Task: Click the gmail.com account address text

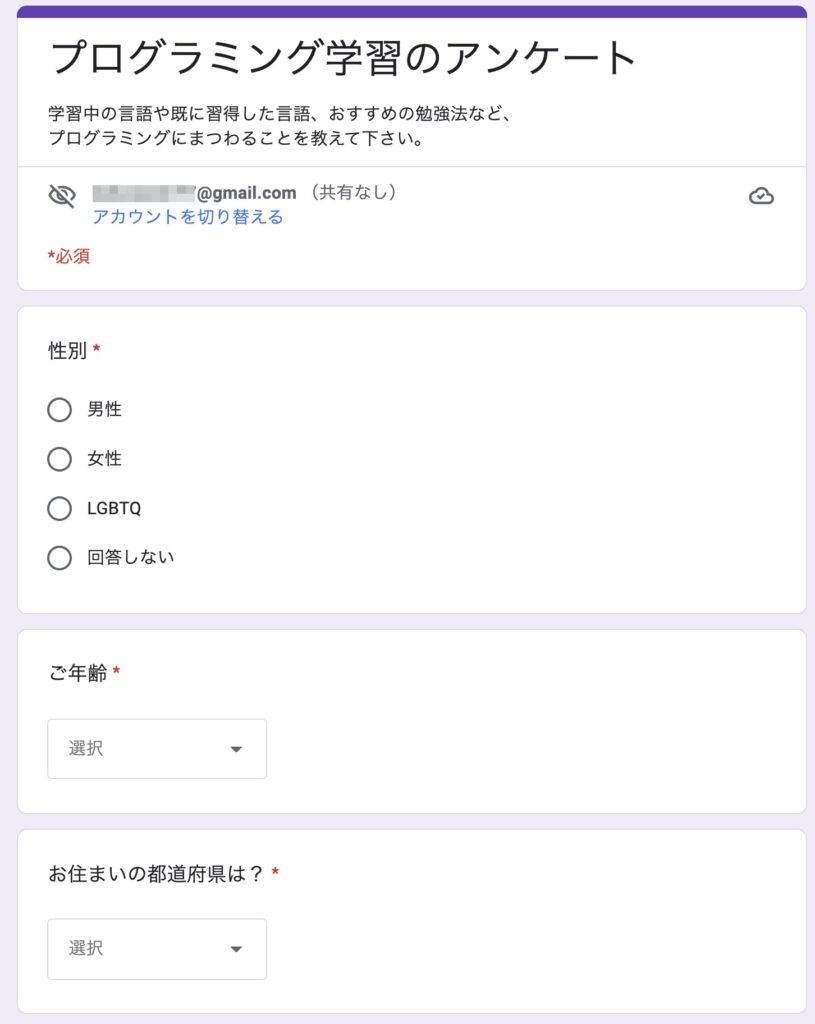Action: tap(195, 193)
